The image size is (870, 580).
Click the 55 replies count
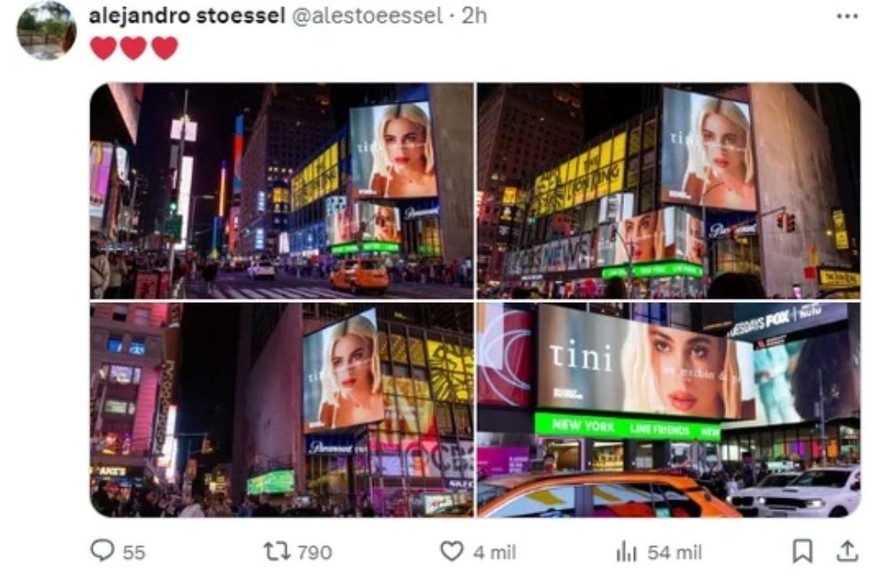click(x=134, y=552)
